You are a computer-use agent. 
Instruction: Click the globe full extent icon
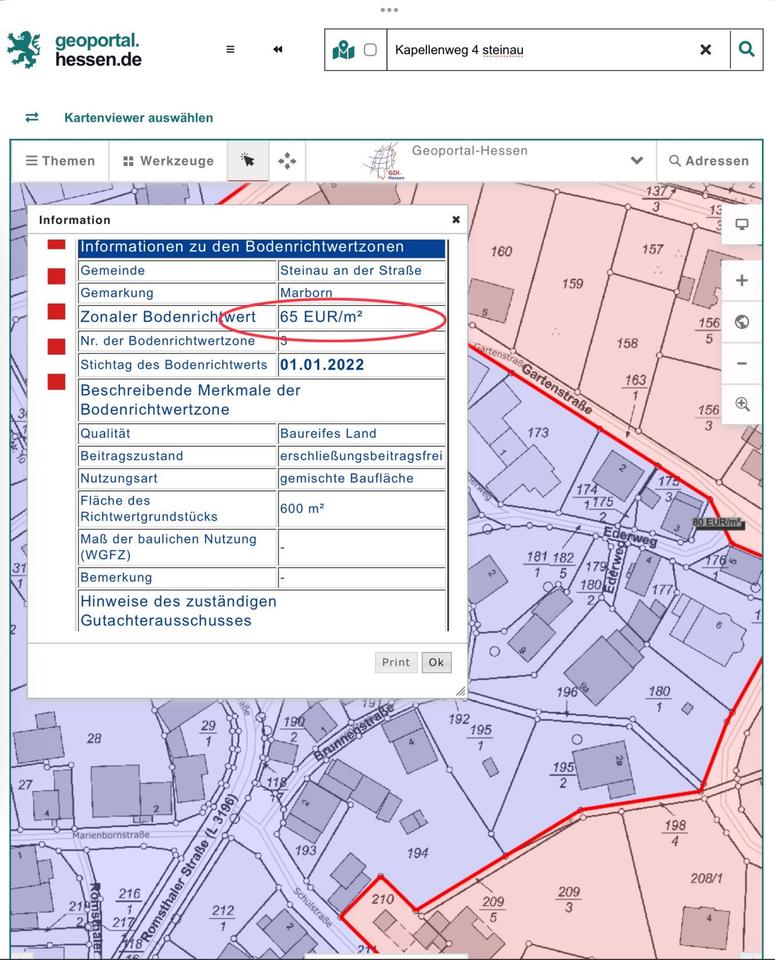click(x=742, y=322)
